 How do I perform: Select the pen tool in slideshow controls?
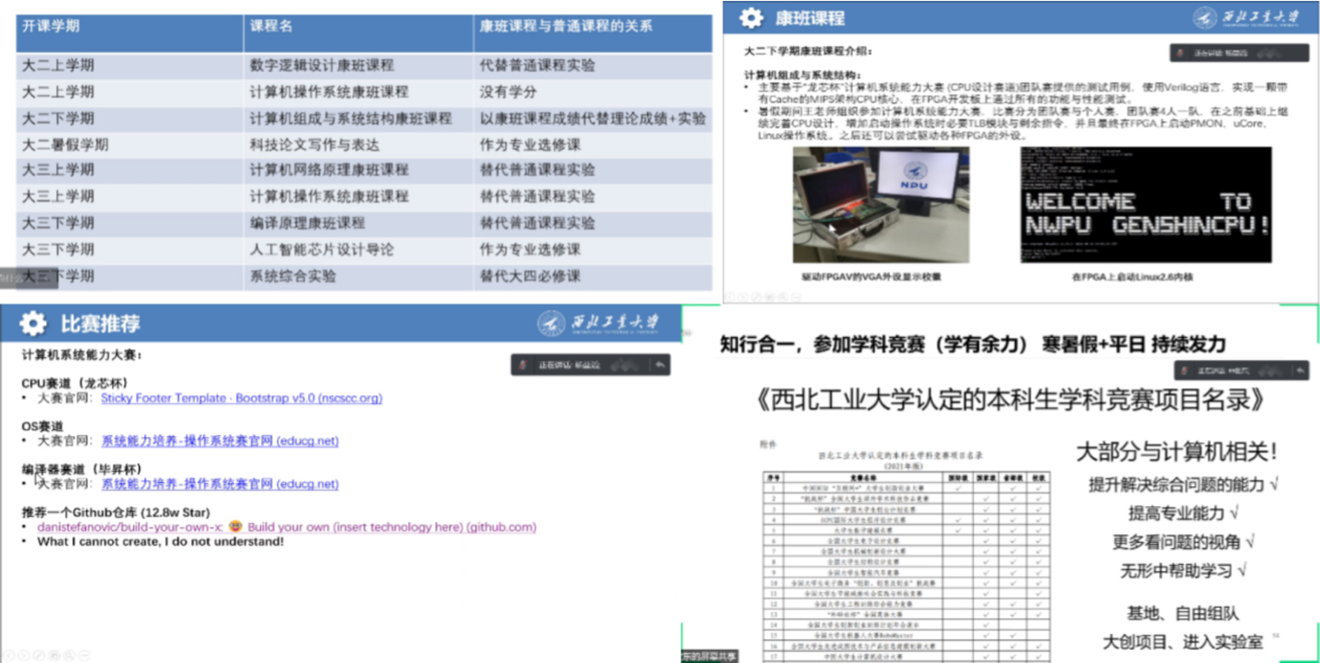click(37, 655)
